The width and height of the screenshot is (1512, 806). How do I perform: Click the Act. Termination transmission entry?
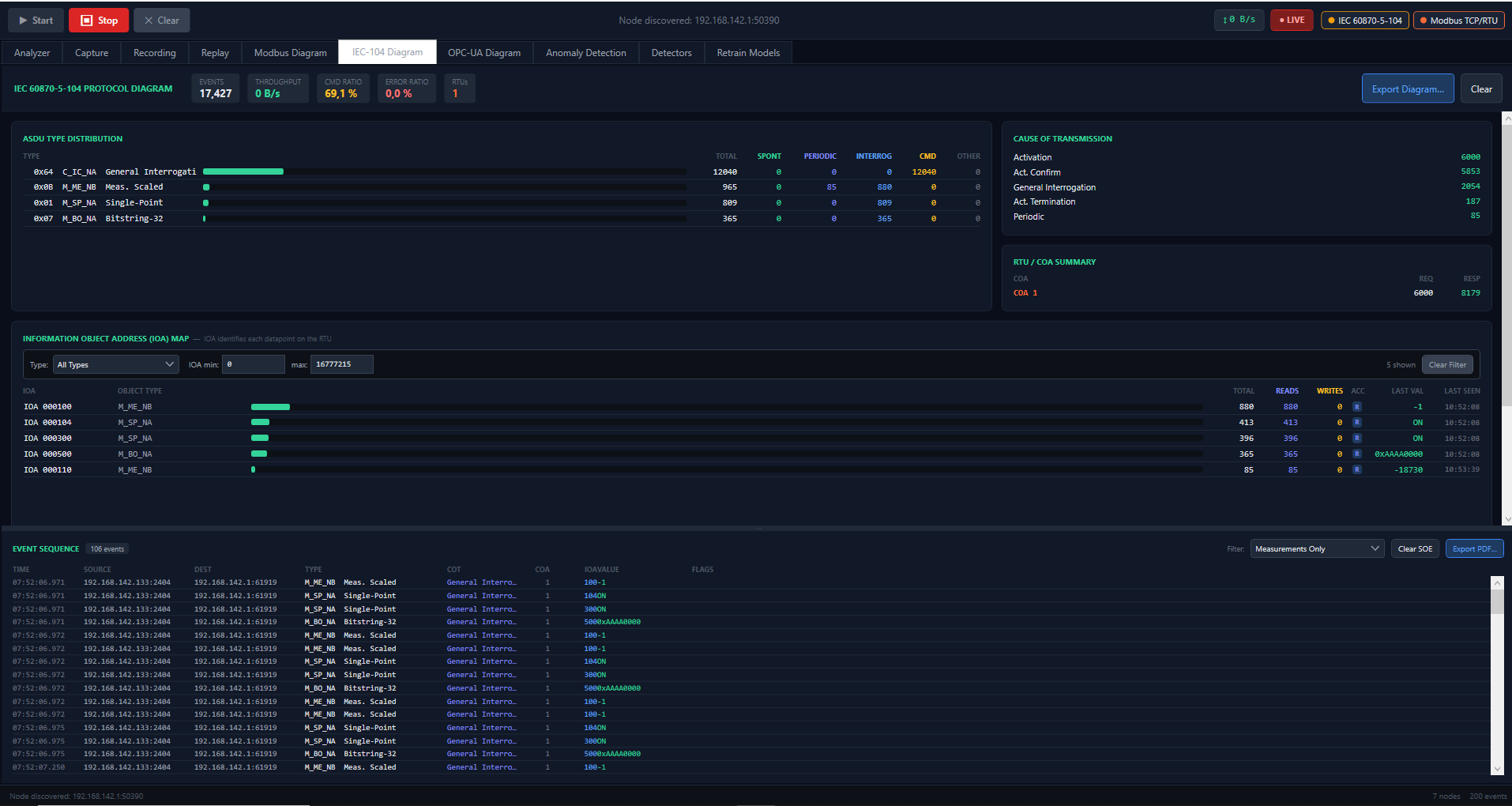[1247, 201]
